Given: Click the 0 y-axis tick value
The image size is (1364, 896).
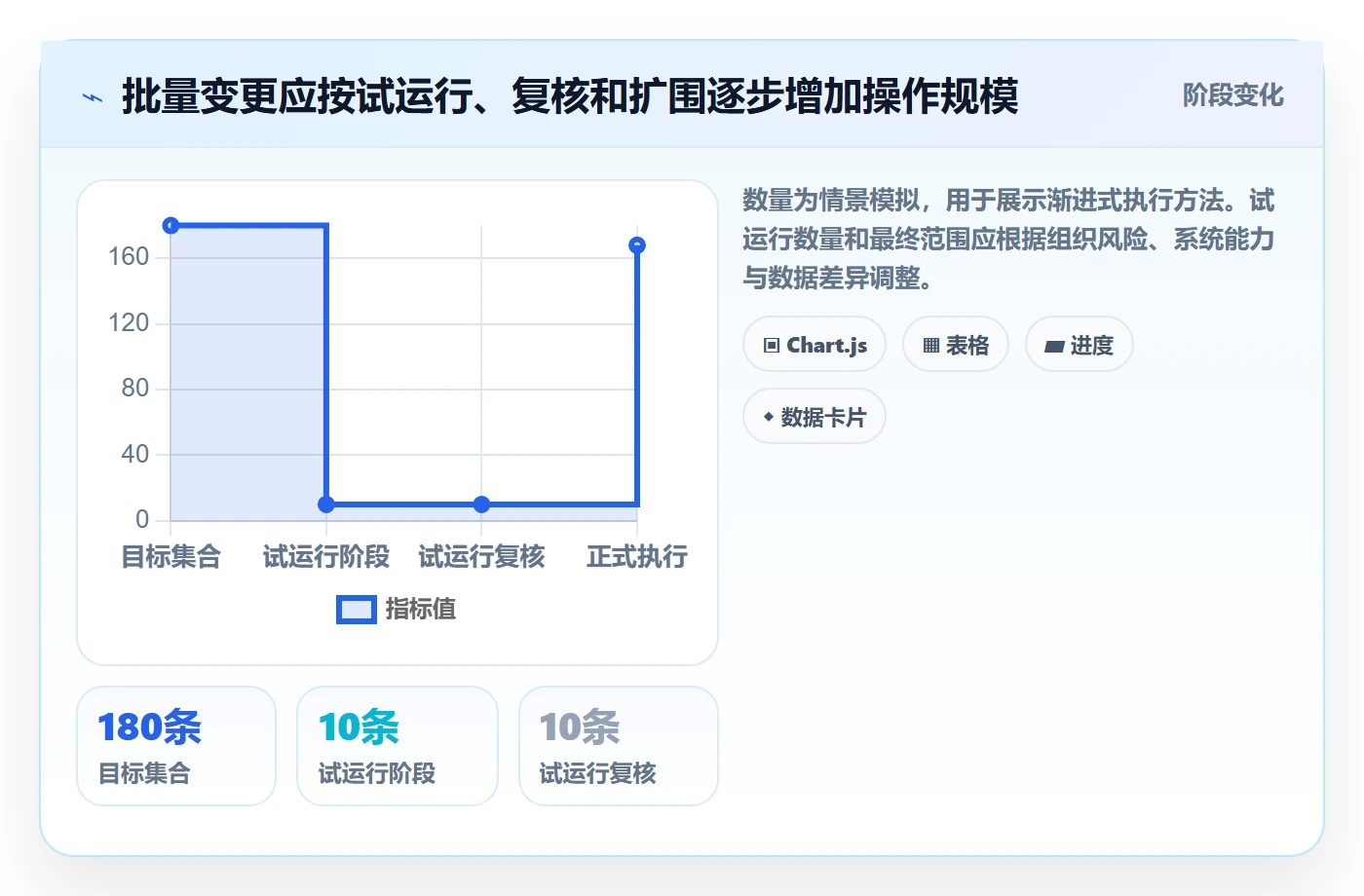Looking at the screenshot, I should 142,520.
